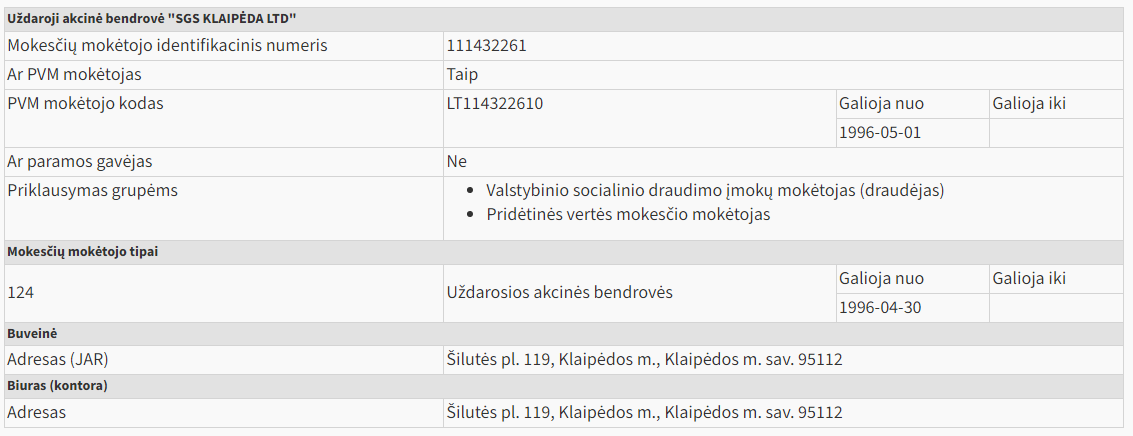
Task: Select the taxpayer identification number 111432261
Action: pos(487,46)
